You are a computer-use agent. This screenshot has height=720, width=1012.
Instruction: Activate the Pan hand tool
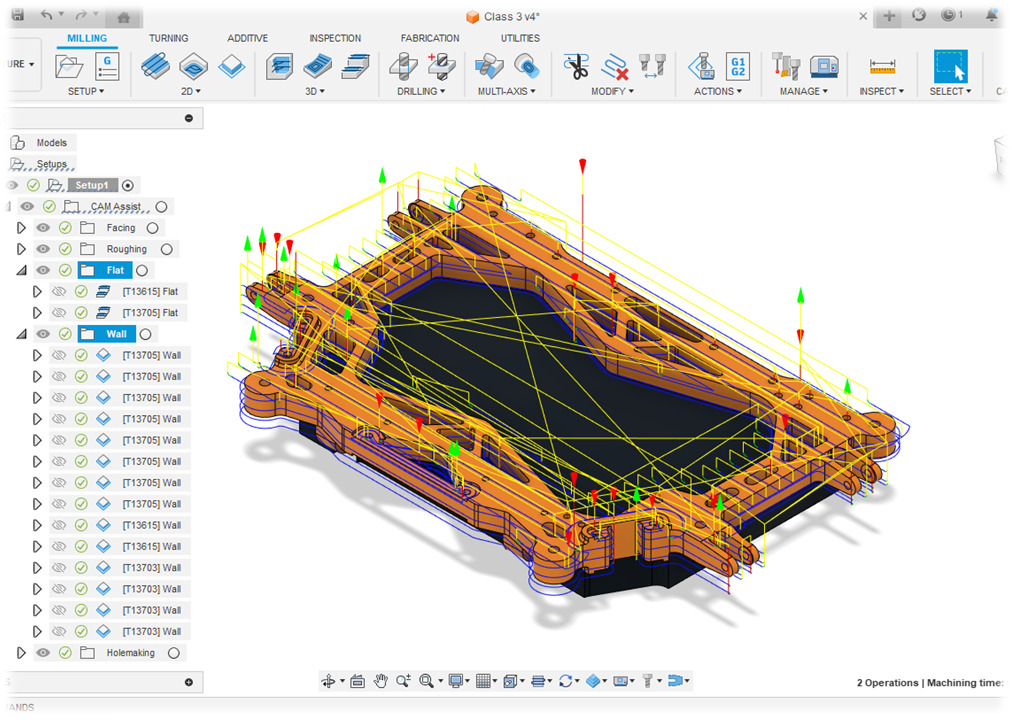[381, 681]
